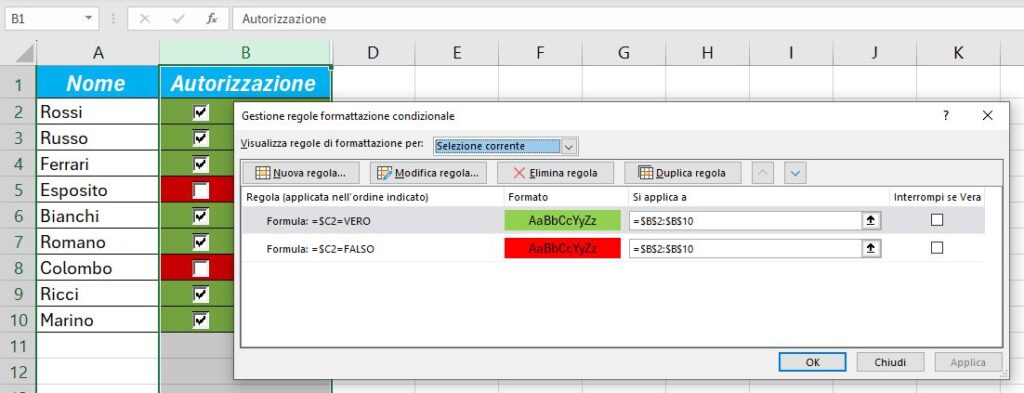Uncheck the Bianchi authorization checkbox
The image size is (1024, 393).
[x=200, y=216]
